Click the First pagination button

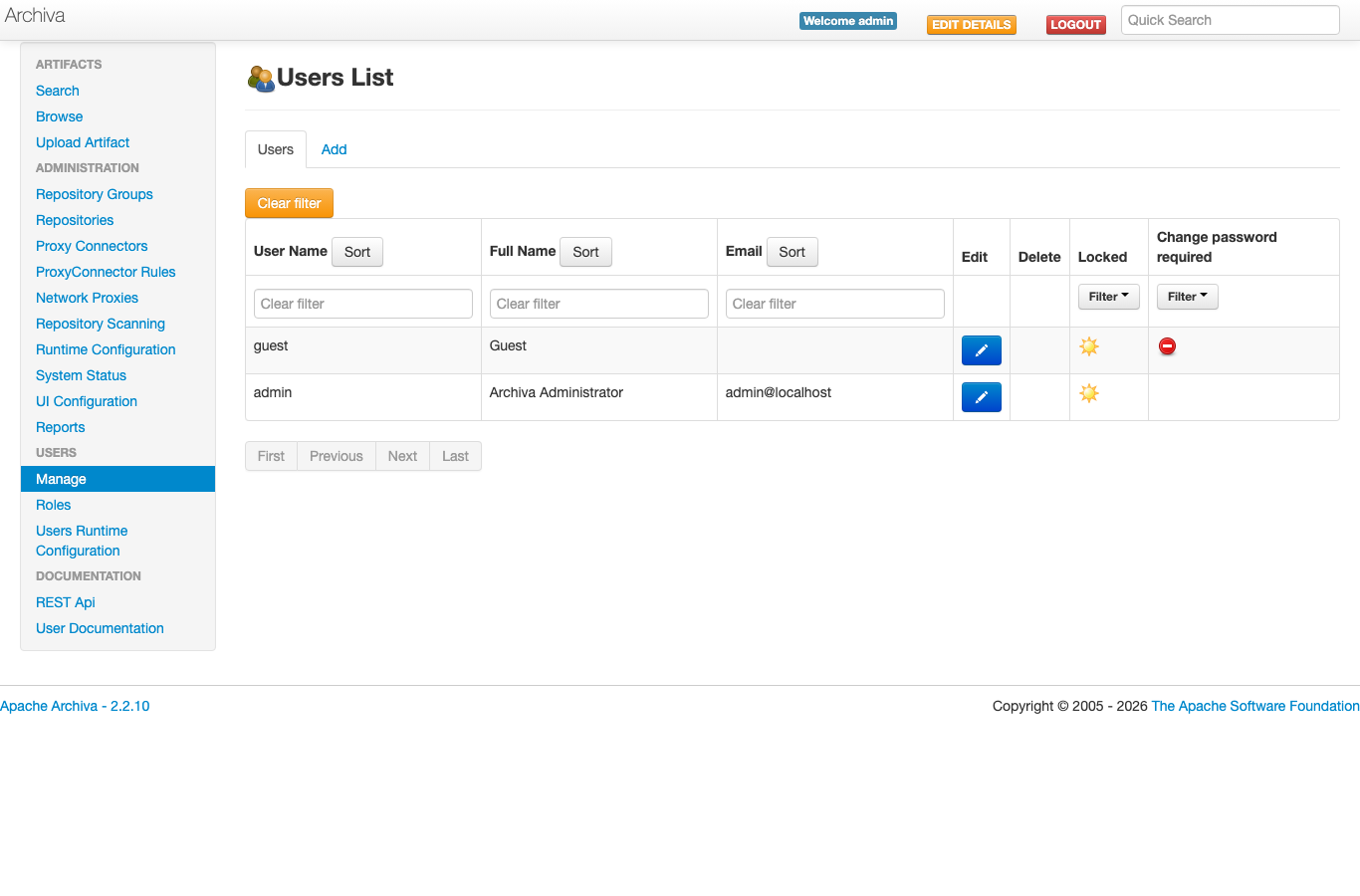pos(271,456)
